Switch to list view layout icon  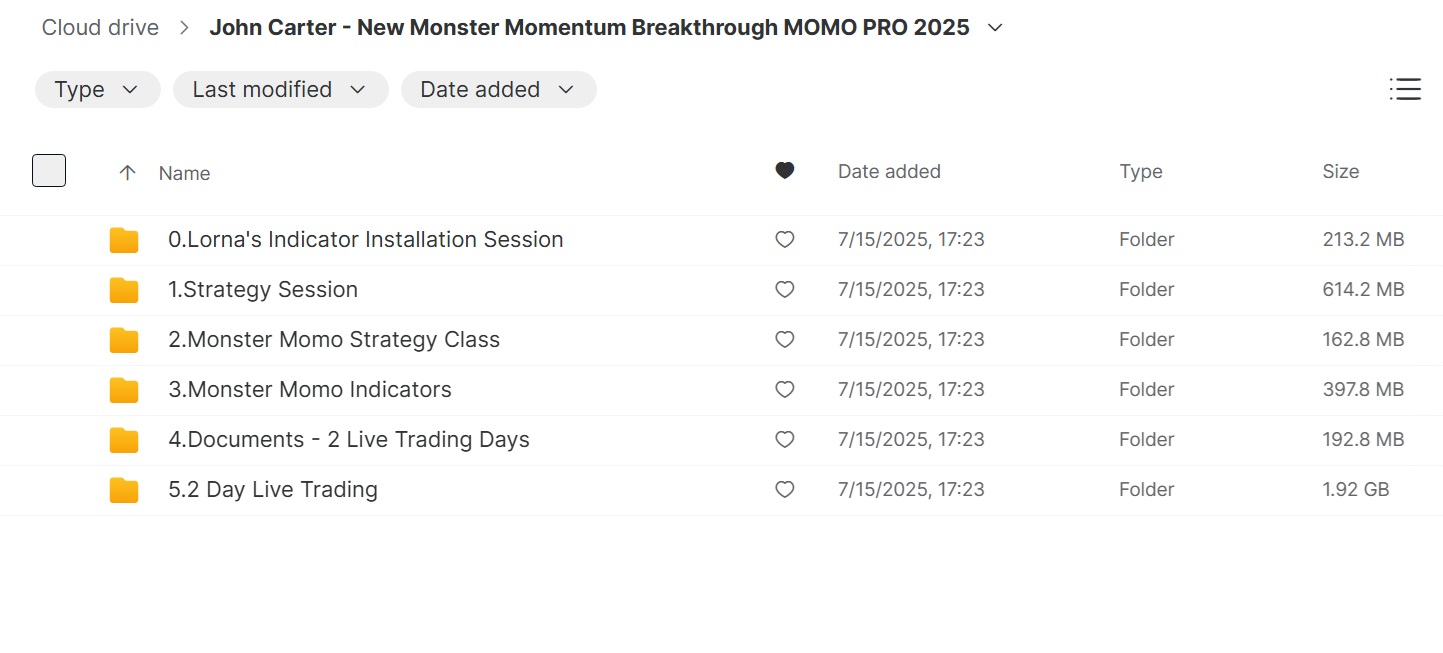pyautogui.click(x=1405, y=89)
